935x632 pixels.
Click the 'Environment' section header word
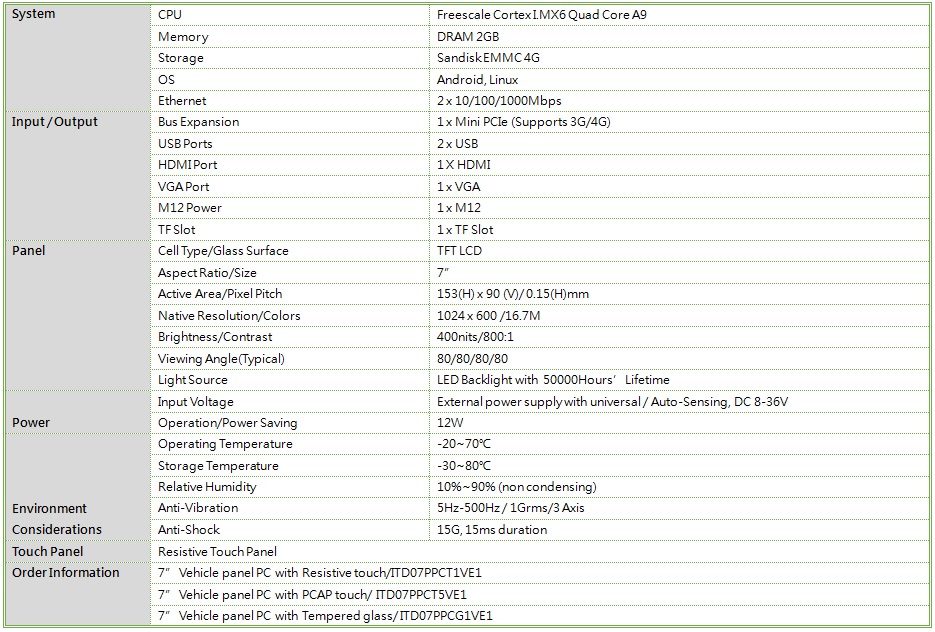(x=49, y=509)
